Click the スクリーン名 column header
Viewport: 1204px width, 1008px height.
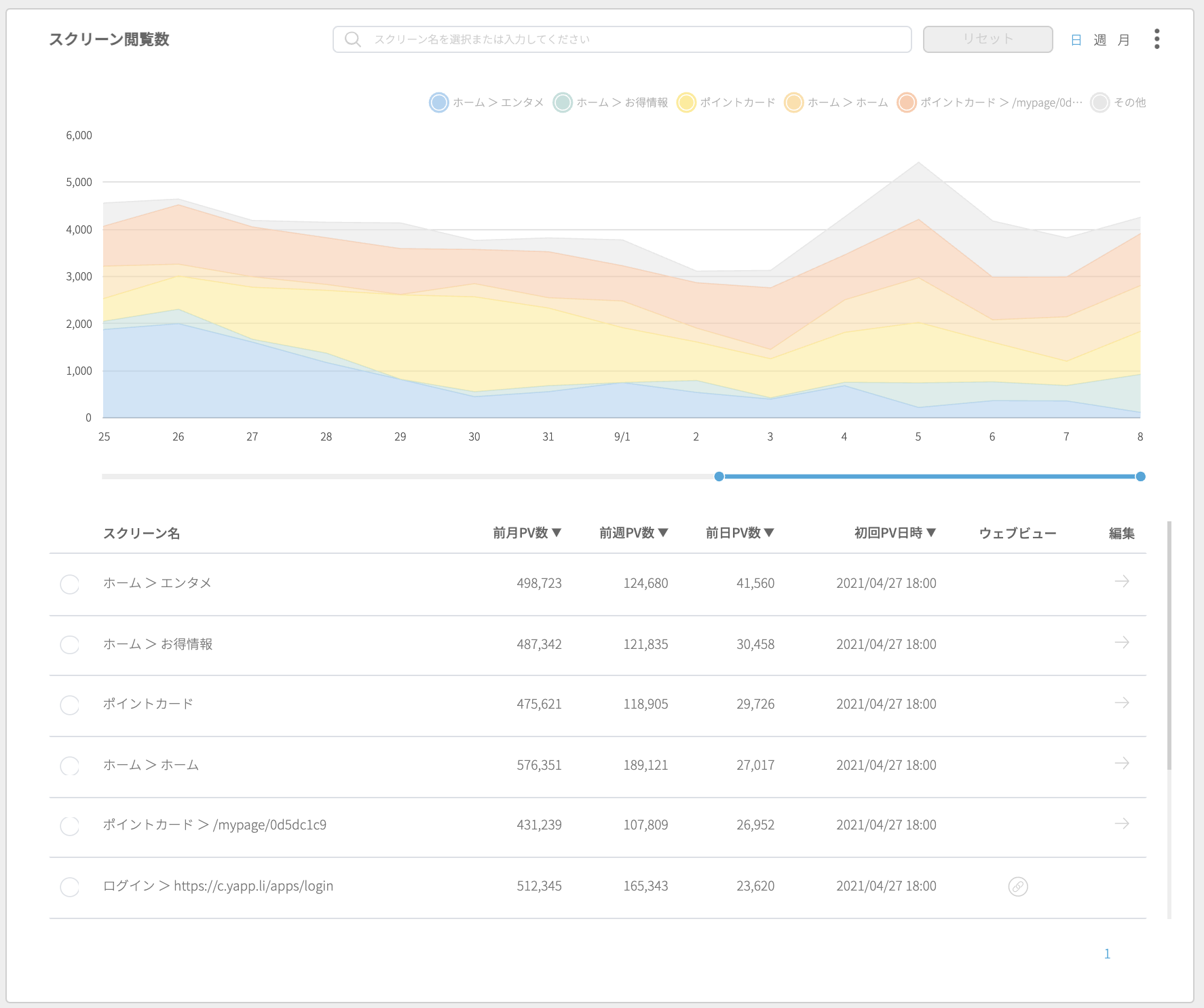pos(141,533)
